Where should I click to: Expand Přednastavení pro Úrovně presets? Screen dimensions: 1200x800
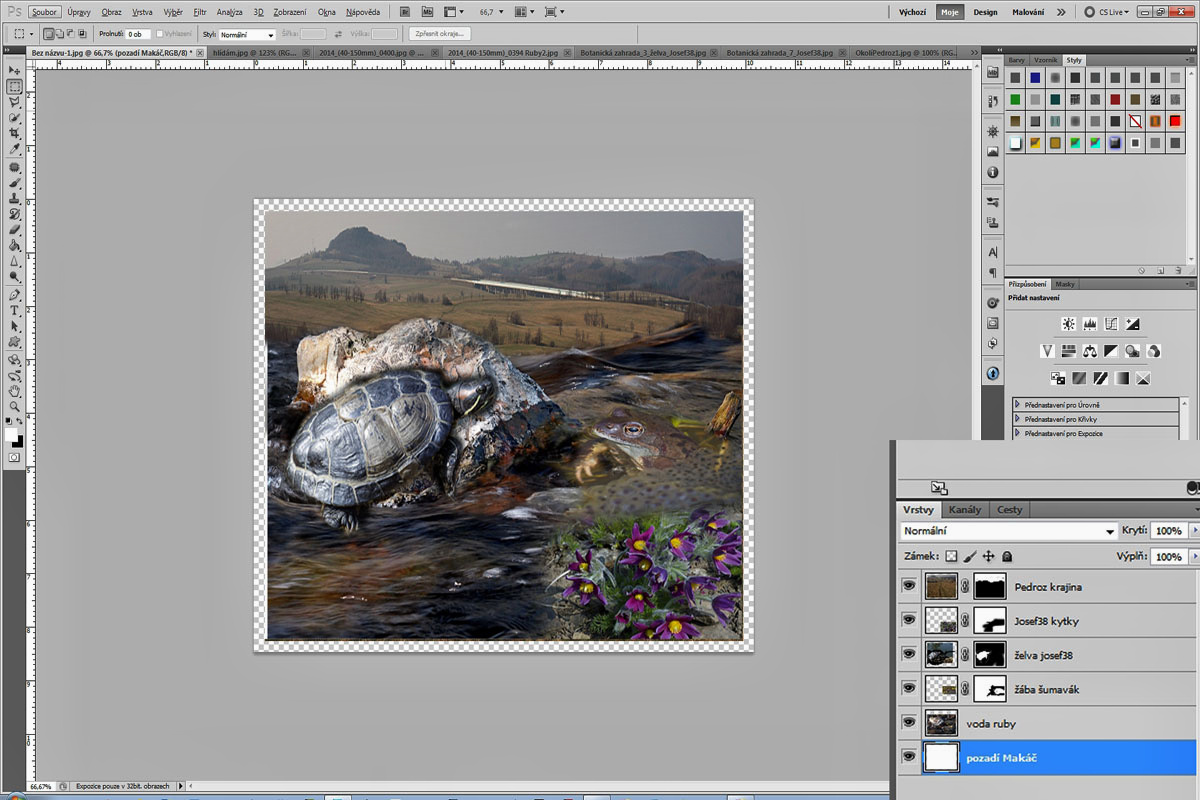pyautogui.click(x=1018, y=404)
